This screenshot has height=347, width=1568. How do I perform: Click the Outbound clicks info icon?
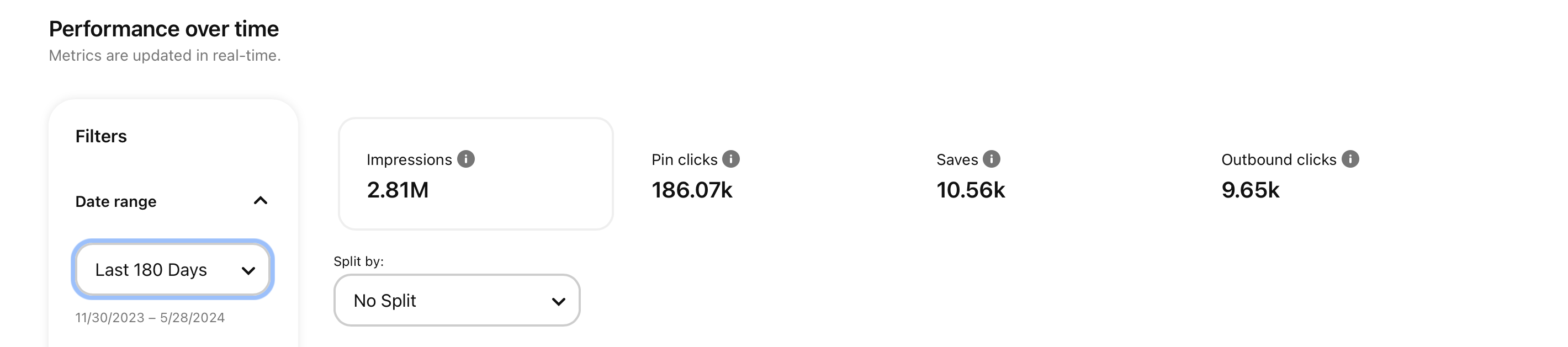(1350, 159)
